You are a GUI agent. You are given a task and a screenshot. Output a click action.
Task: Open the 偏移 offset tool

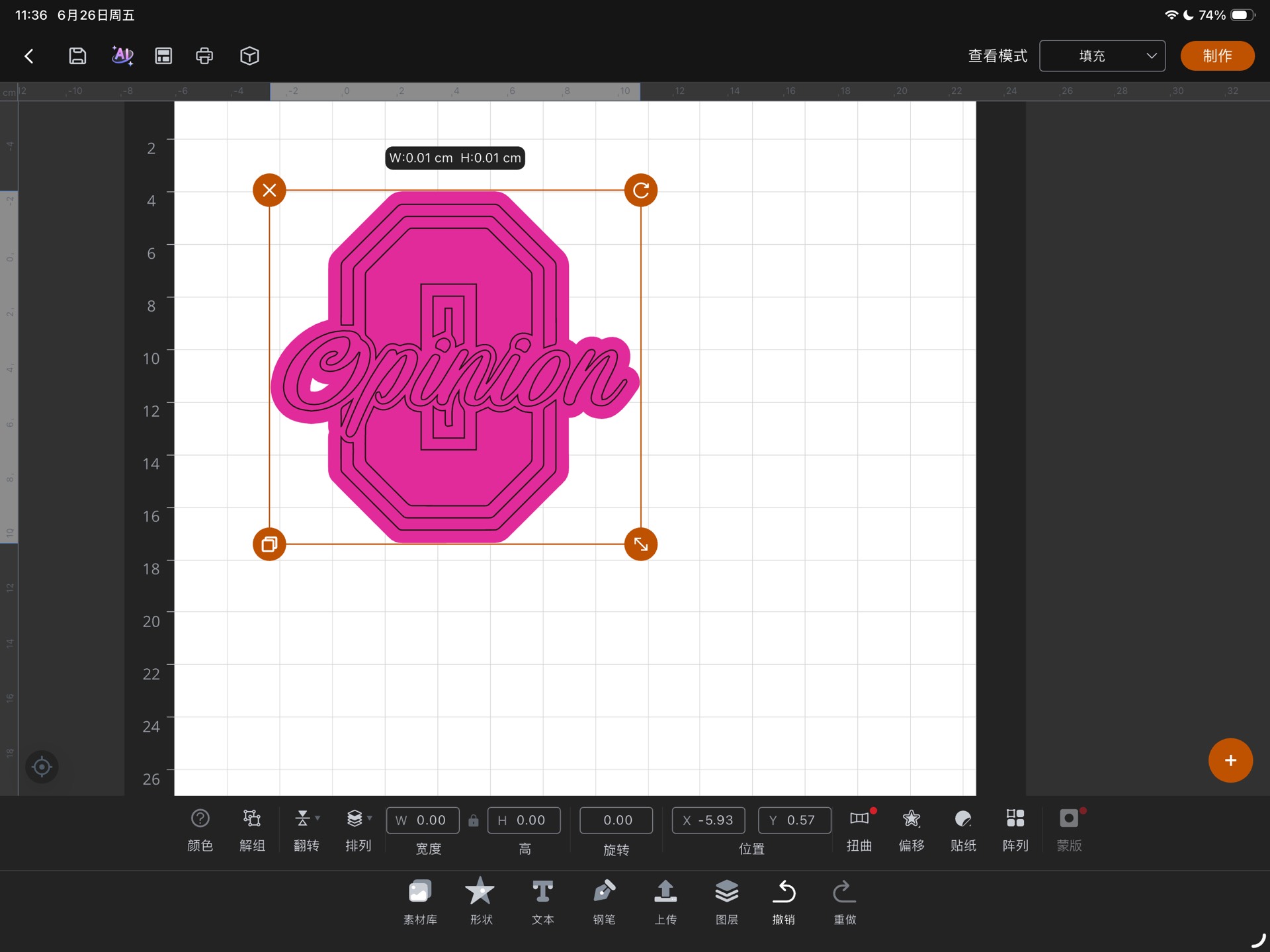911,830
